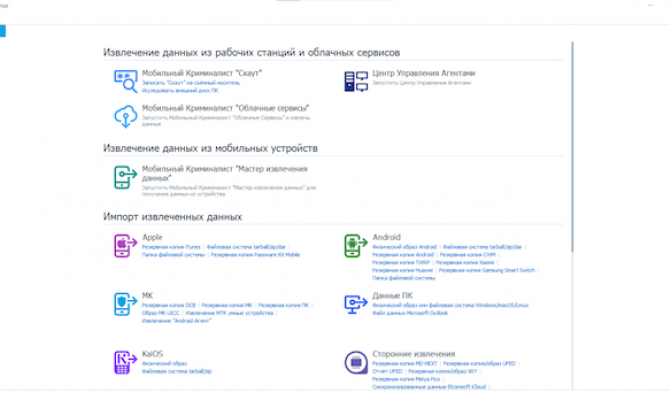Click the Записать "Скаут" на съёмный носитель link
This screenshot has height=400, width=670.
(x=191, y=83)
